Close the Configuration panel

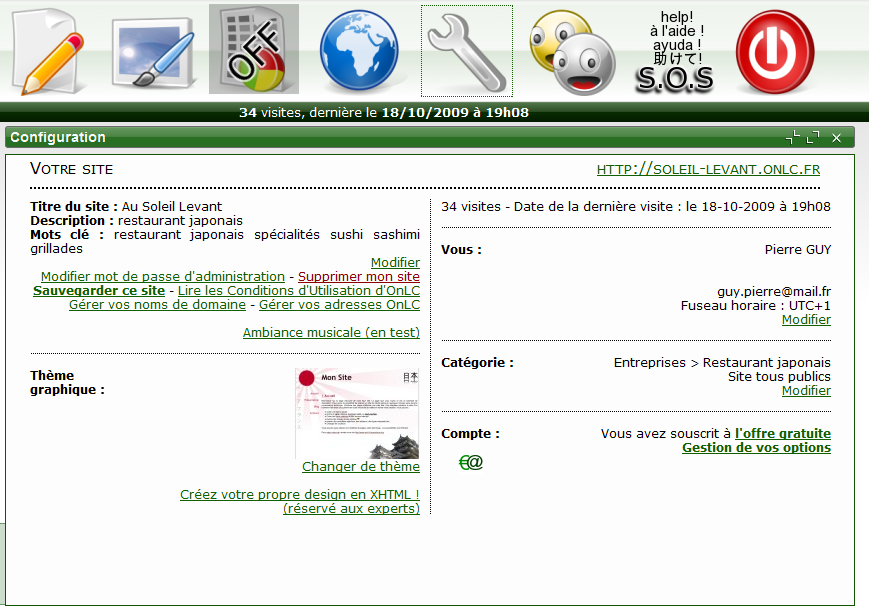[836, 137]
